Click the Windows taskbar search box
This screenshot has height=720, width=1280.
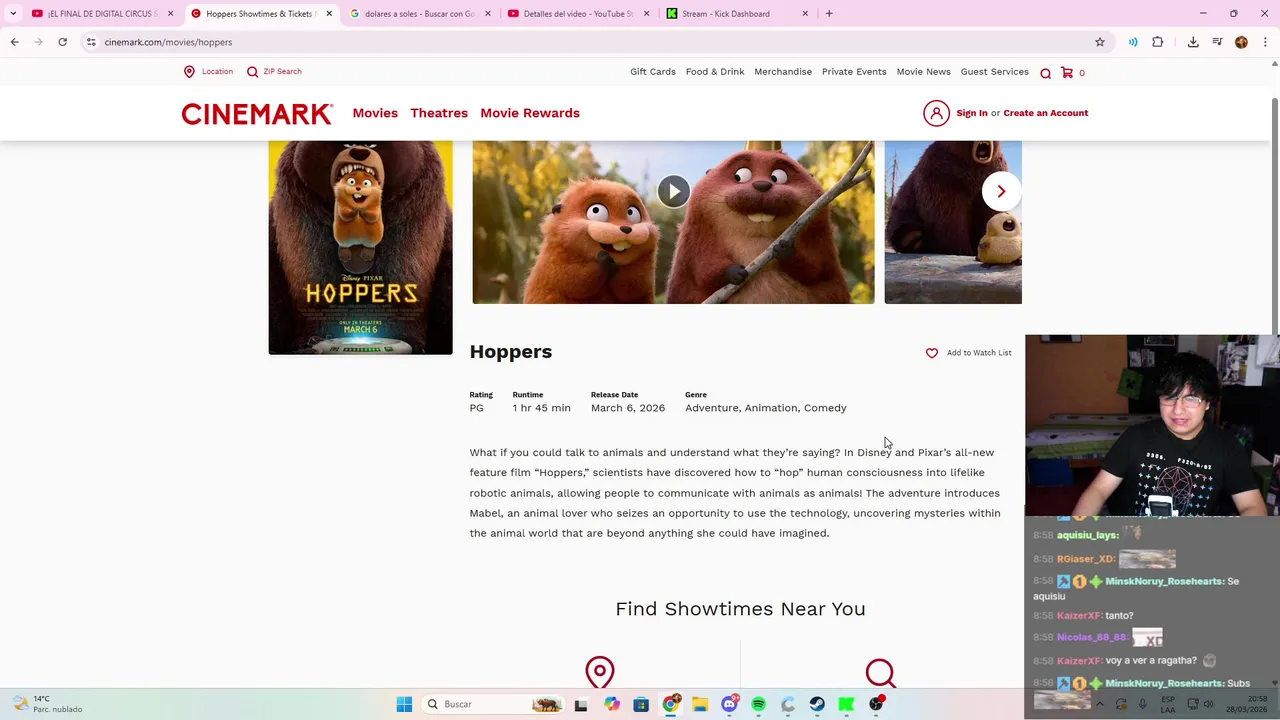[x=494, y=704]
